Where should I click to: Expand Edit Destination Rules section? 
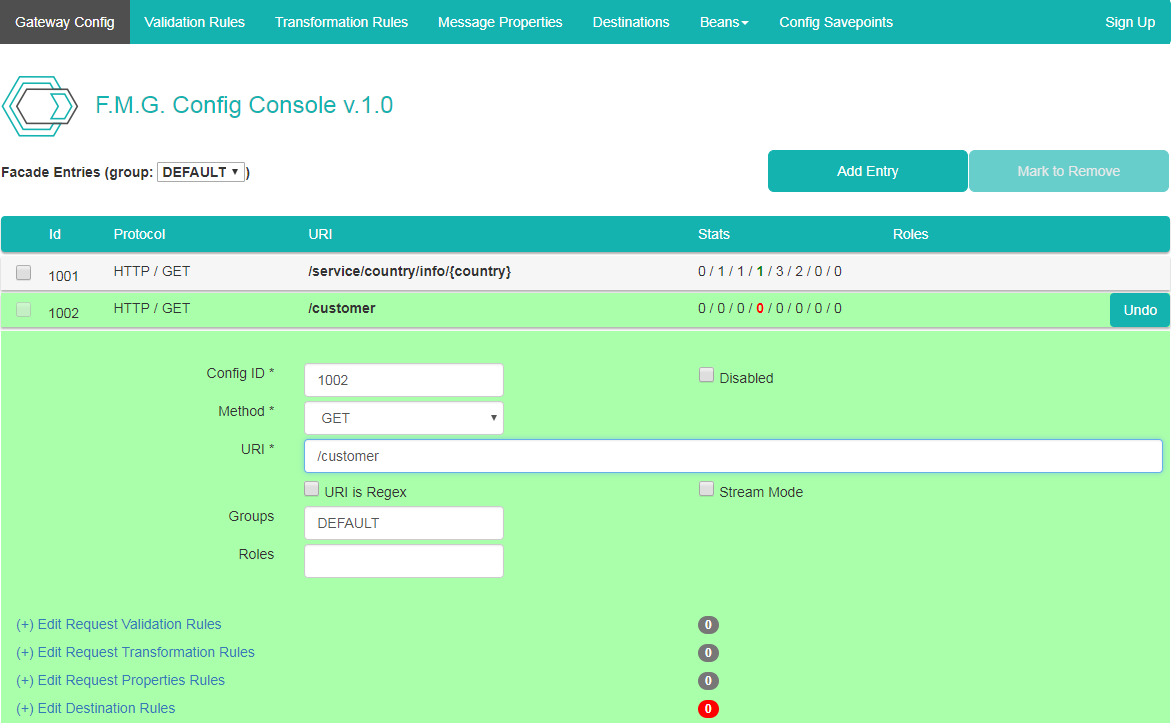point(96,708)
